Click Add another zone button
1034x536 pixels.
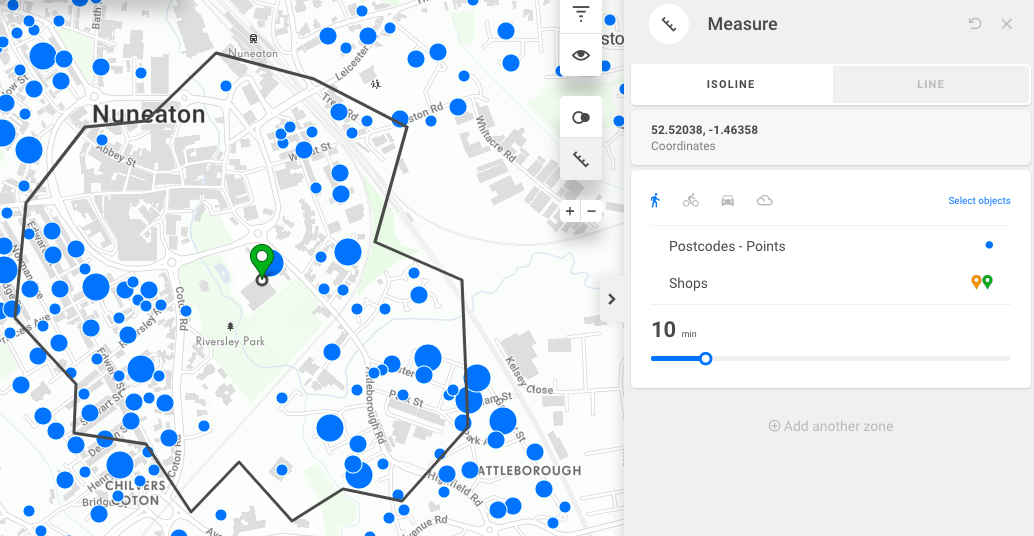[x=830, y=426]
